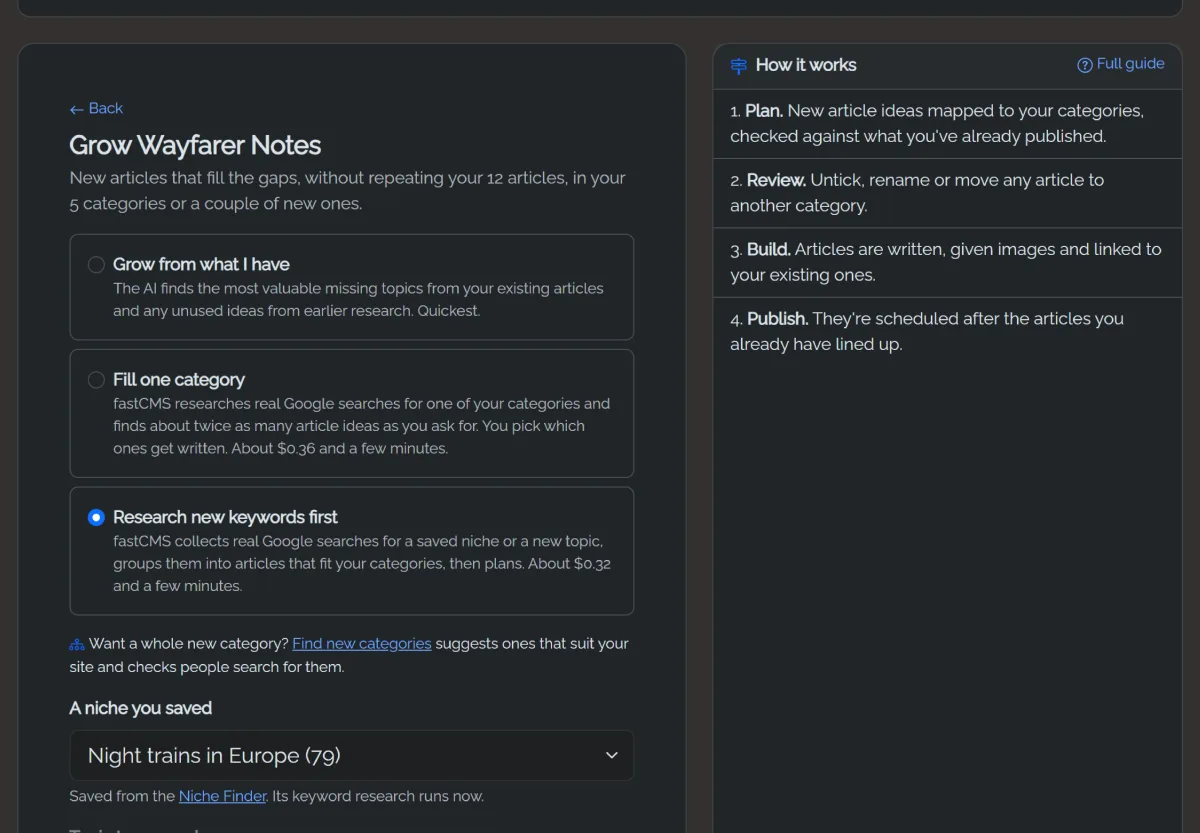Click the 'A niche you saved' label
This screenshot has height=833, width=1200.
click(140, 708)
